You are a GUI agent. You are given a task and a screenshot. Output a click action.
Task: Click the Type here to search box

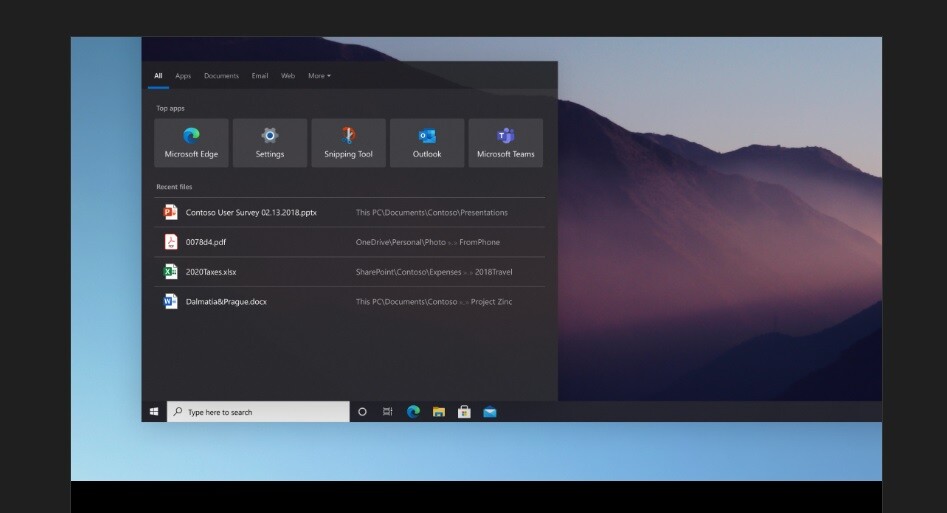(x=258, y=412)
